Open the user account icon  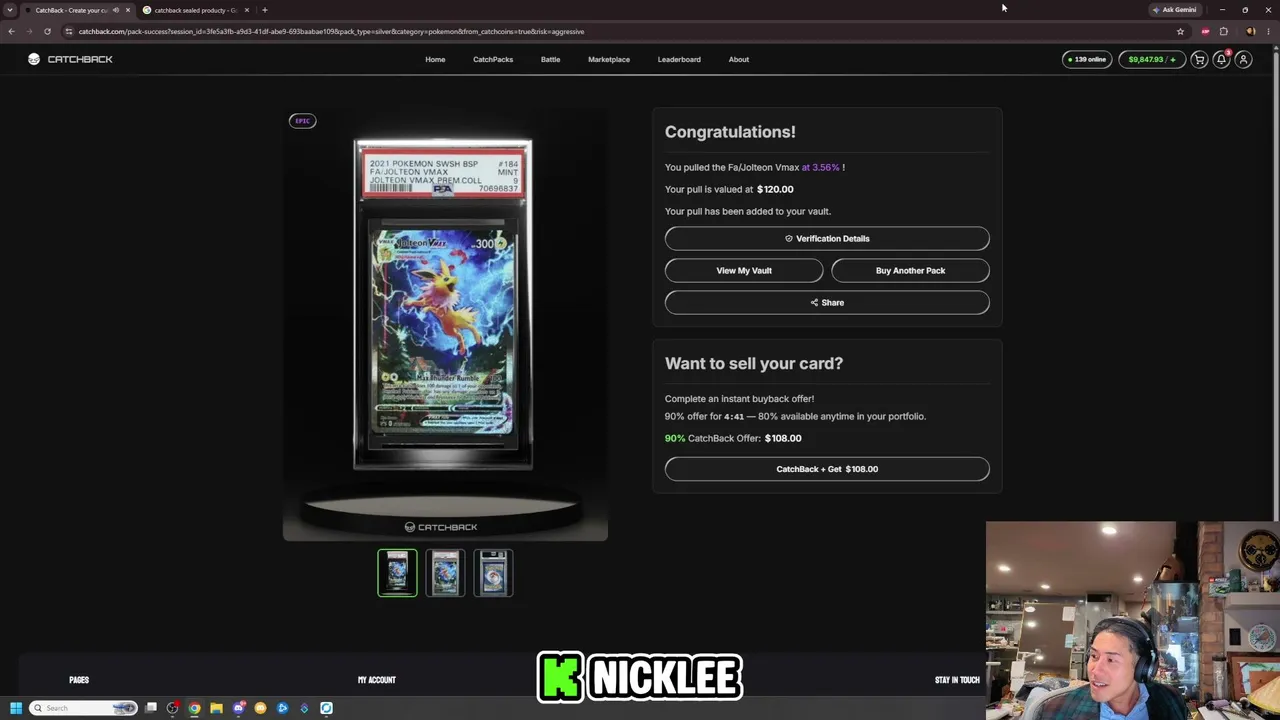pyautogui.click(x=1243, y=60)
